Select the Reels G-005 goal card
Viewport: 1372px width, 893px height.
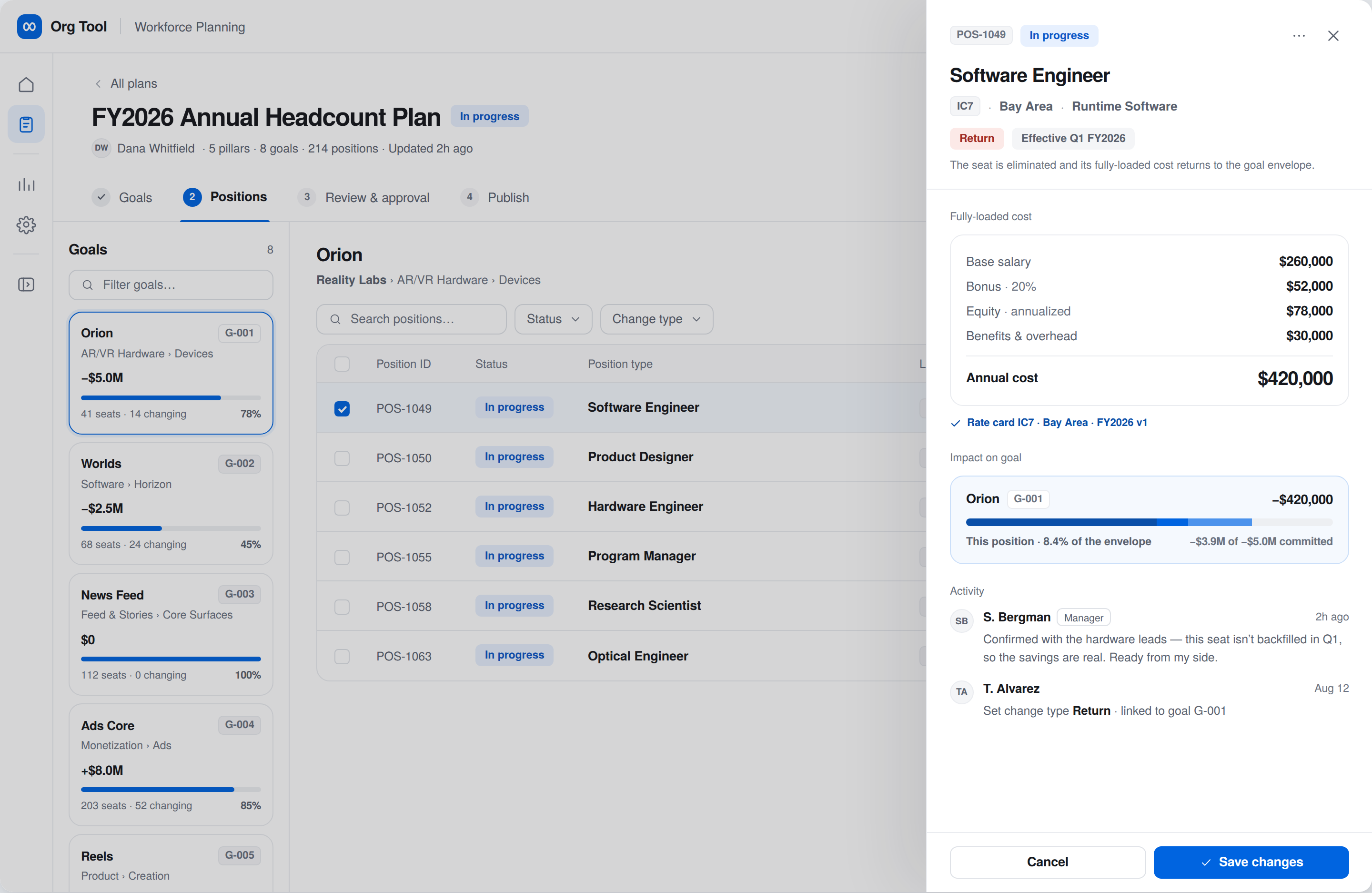pyautogui.click(x=171, y=863)
